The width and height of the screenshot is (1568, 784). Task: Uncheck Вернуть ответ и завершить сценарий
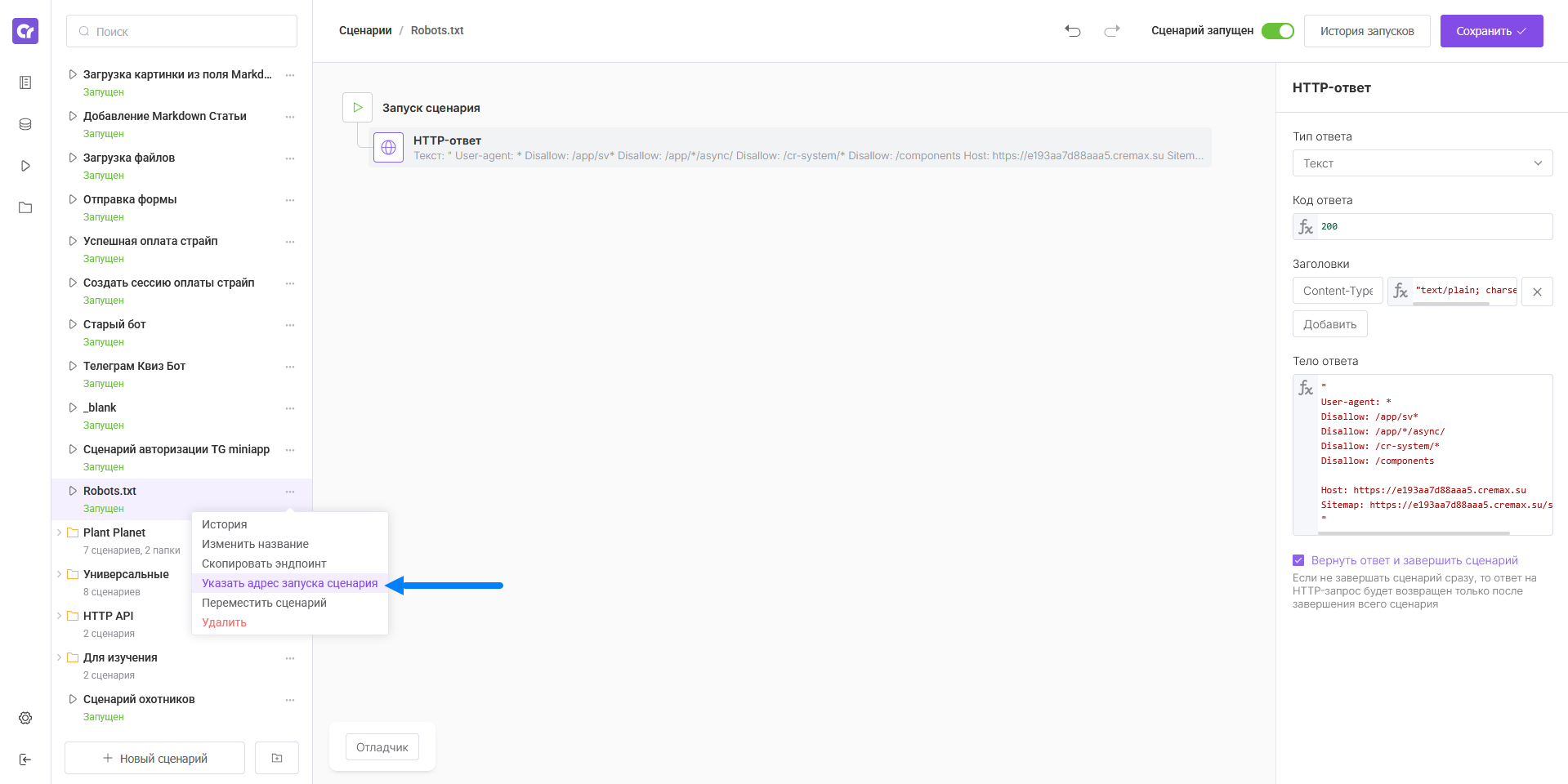pyautogui.click(x=1298, y=560)
